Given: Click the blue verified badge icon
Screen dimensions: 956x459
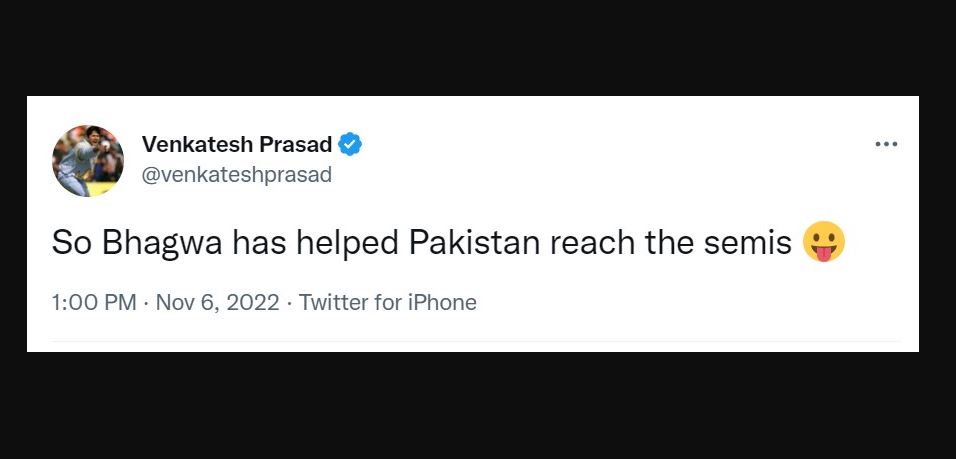Looking at the screenshot, I should pyautogui.click(x=351, y=144).
